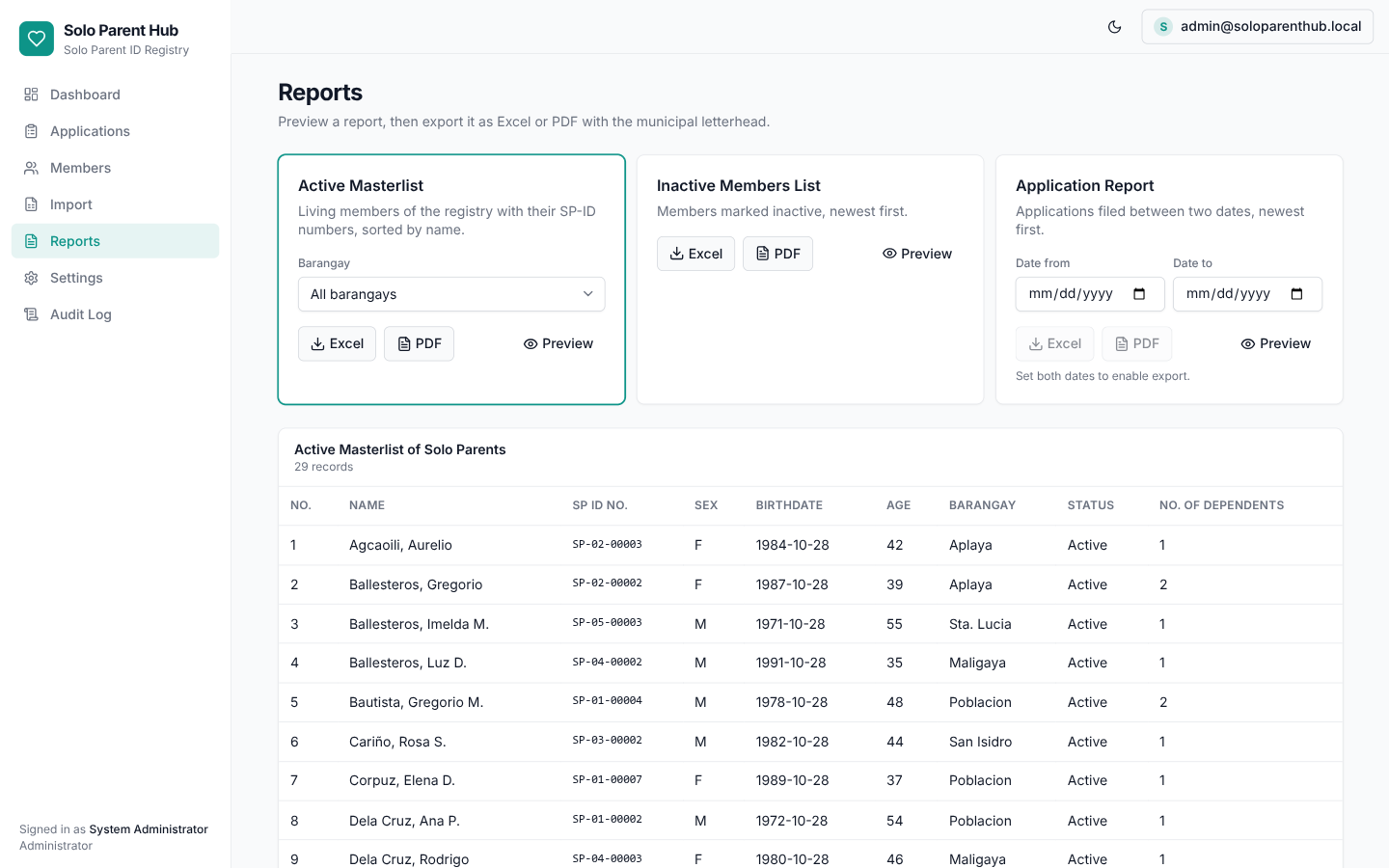
Task: Click the name Bautista, Gregorio M.
Action: click(x=416, y=702)
